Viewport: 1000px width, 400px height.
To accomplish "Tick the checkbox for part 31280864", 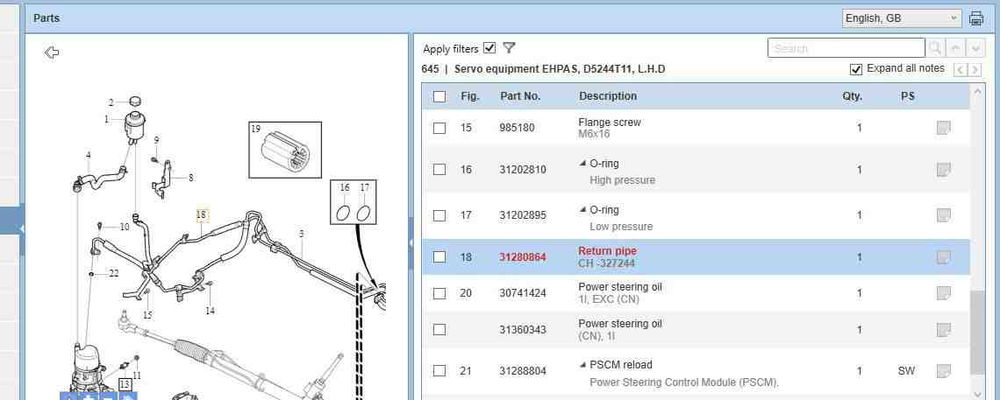I will point(439,257).
